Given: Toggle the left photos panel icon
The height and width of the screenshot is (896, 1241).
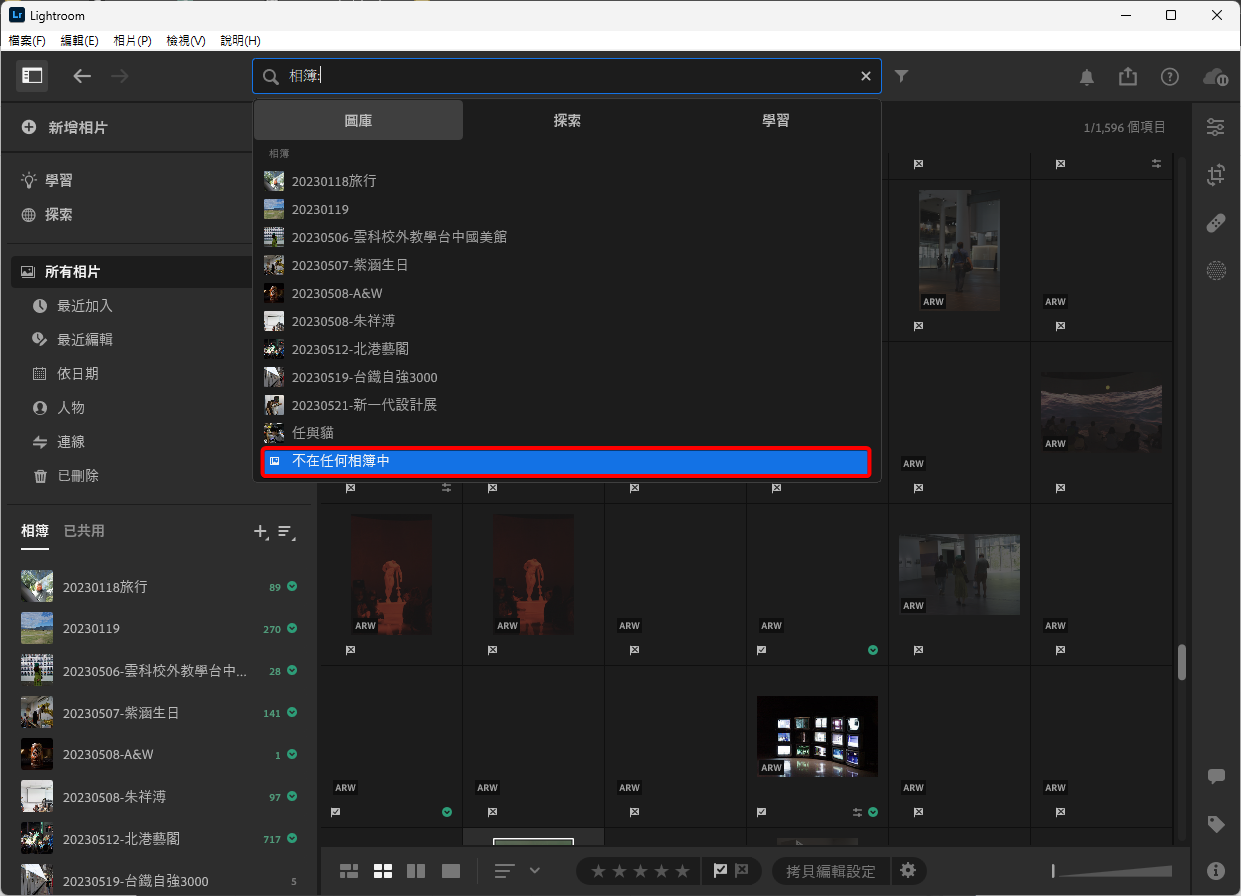Looking at the screenshot, I should (32, 76).
